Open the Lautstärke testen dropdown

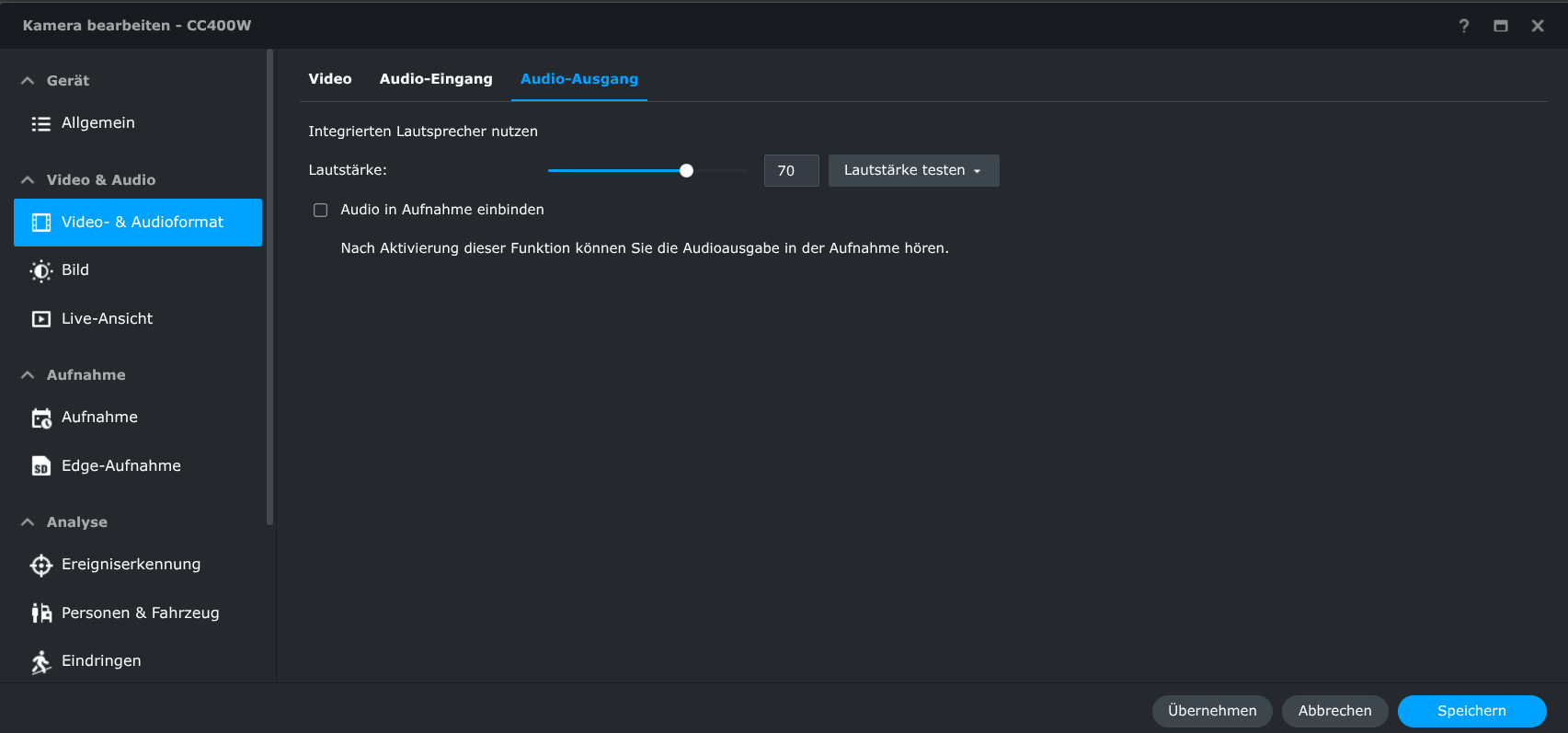(913, 170)
